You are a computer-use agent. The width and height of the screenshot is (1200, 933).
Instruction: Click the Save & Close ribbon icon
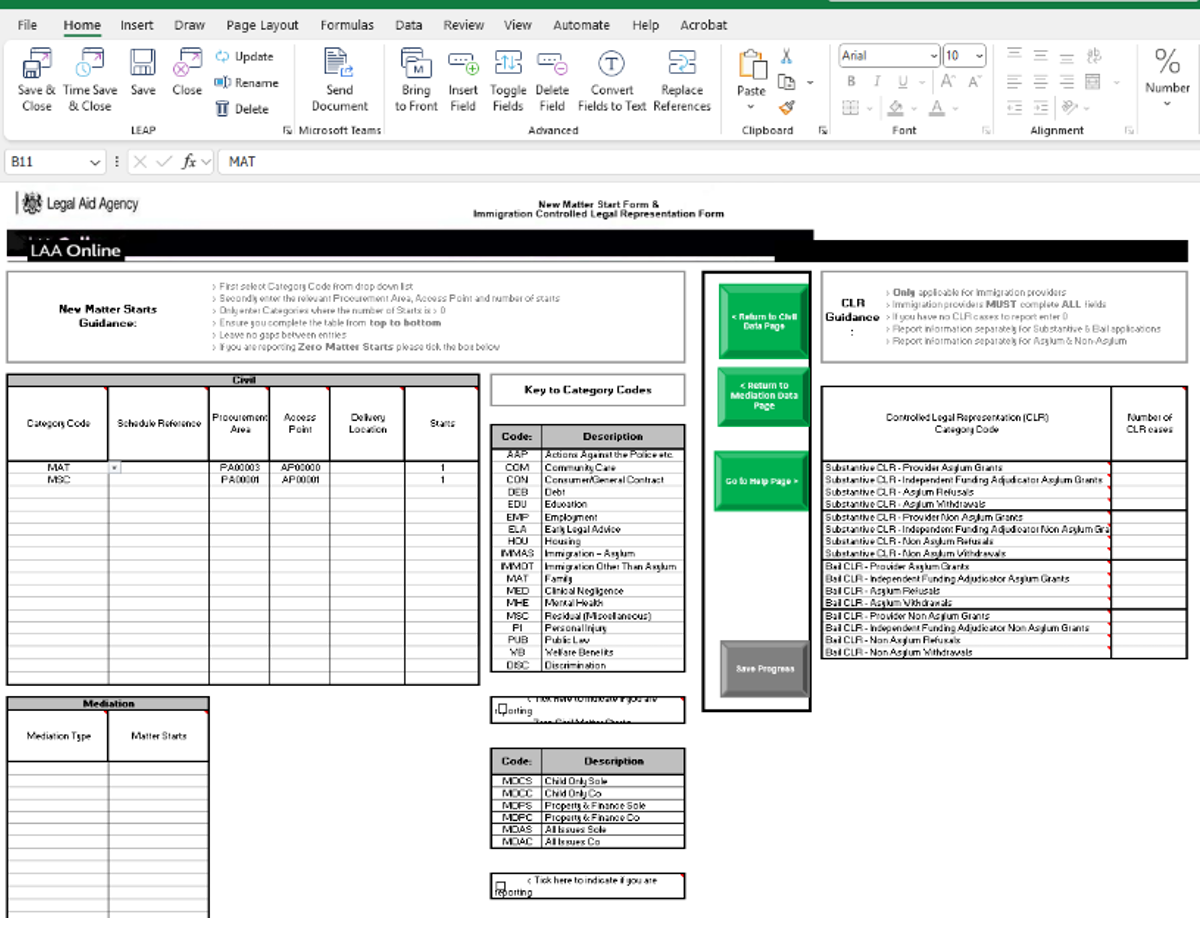[x=37, y=65]
